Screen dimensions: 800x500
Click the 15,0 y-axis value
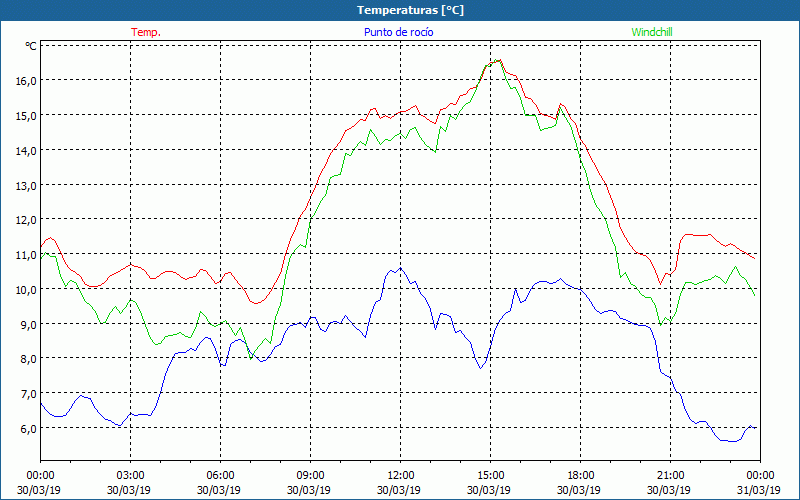(x=26, y=115)
